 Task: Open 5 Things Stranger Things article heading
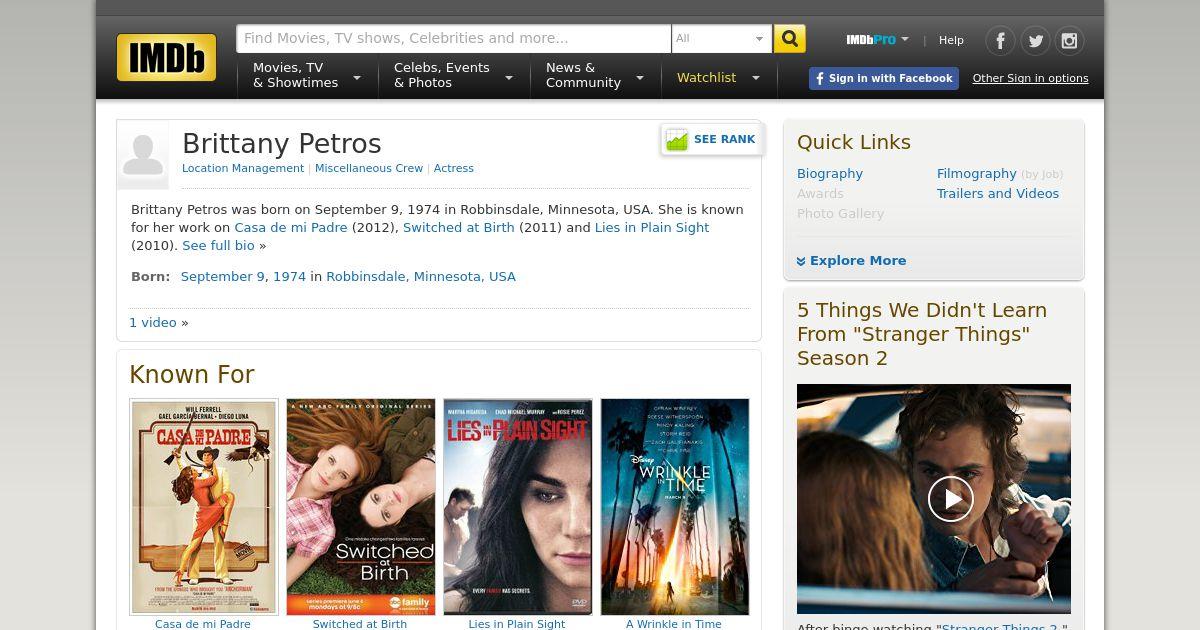[922, 334]
